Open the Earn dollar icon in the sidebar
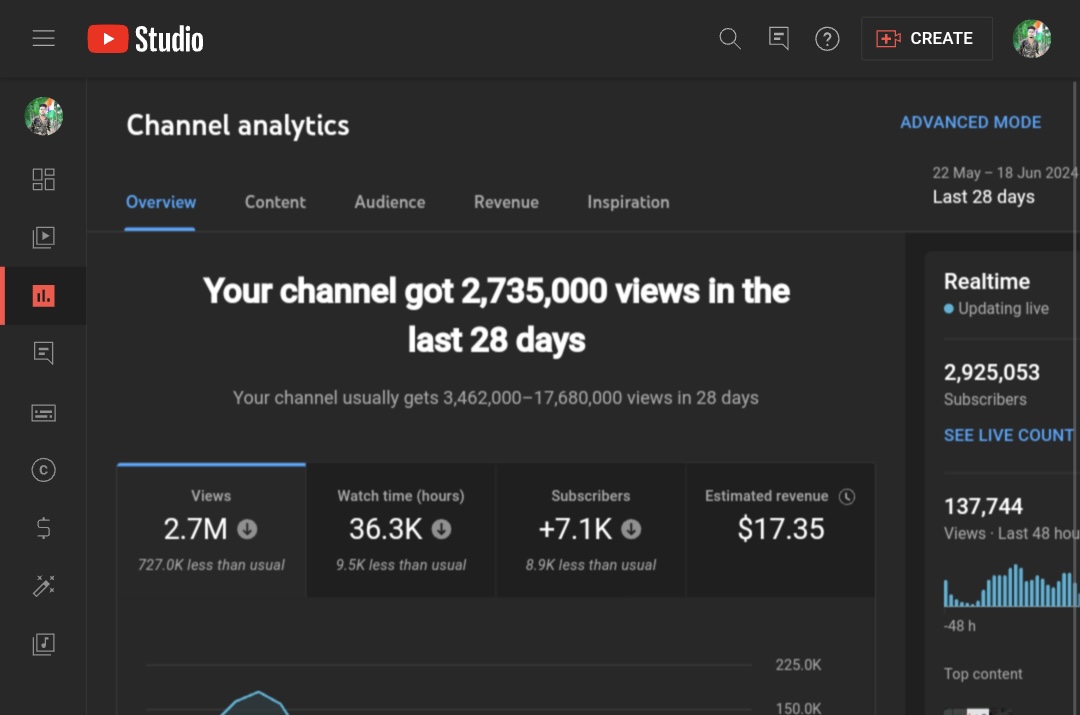 [43, 528]
